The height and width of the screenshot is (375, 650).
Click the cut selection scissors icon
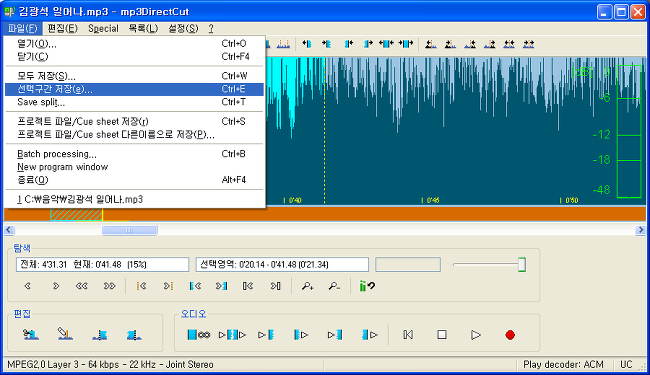(x=31, y=334)
